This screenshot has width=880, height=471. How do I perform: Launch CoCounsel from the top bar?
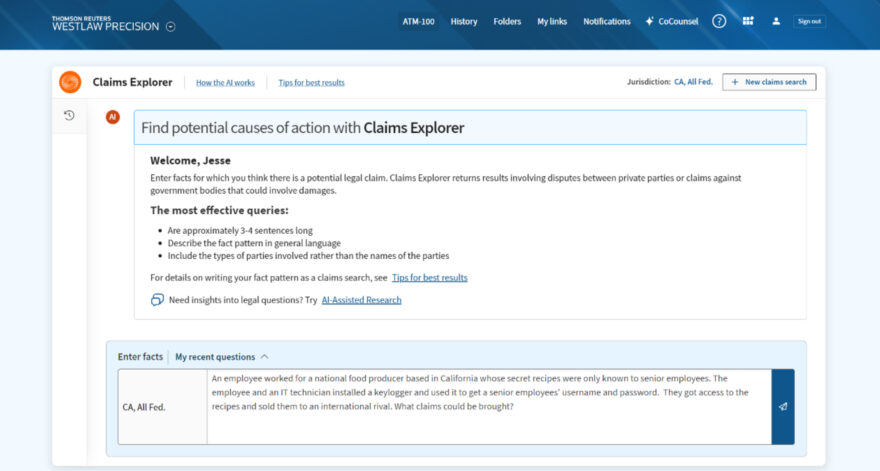click(x=672, y=21)
